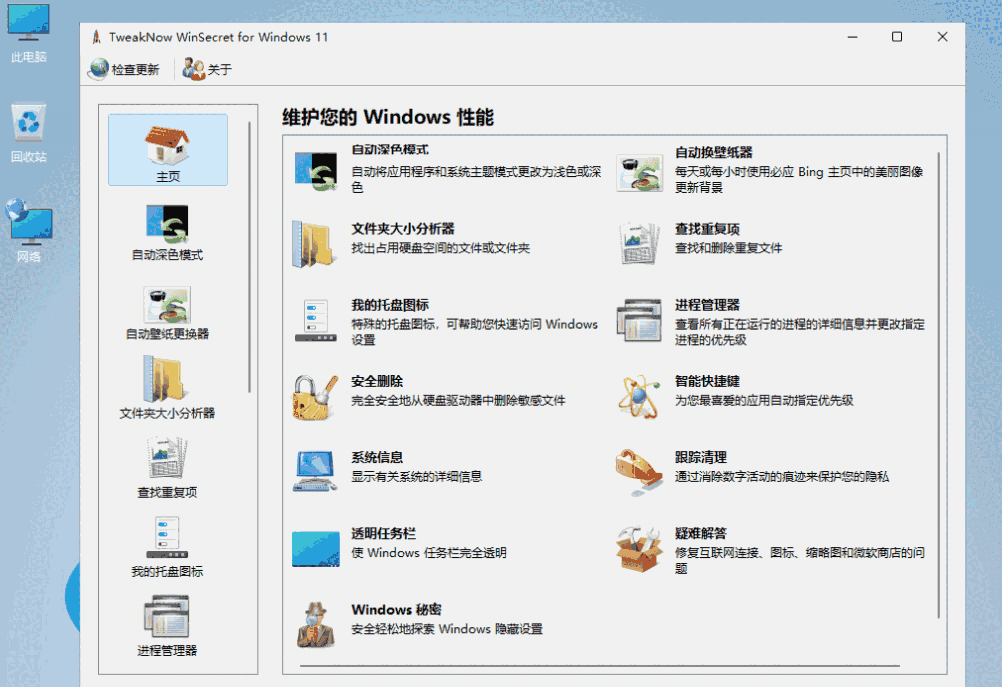Open 自动换壁纸器 in main panel

(x=713, y=152)
